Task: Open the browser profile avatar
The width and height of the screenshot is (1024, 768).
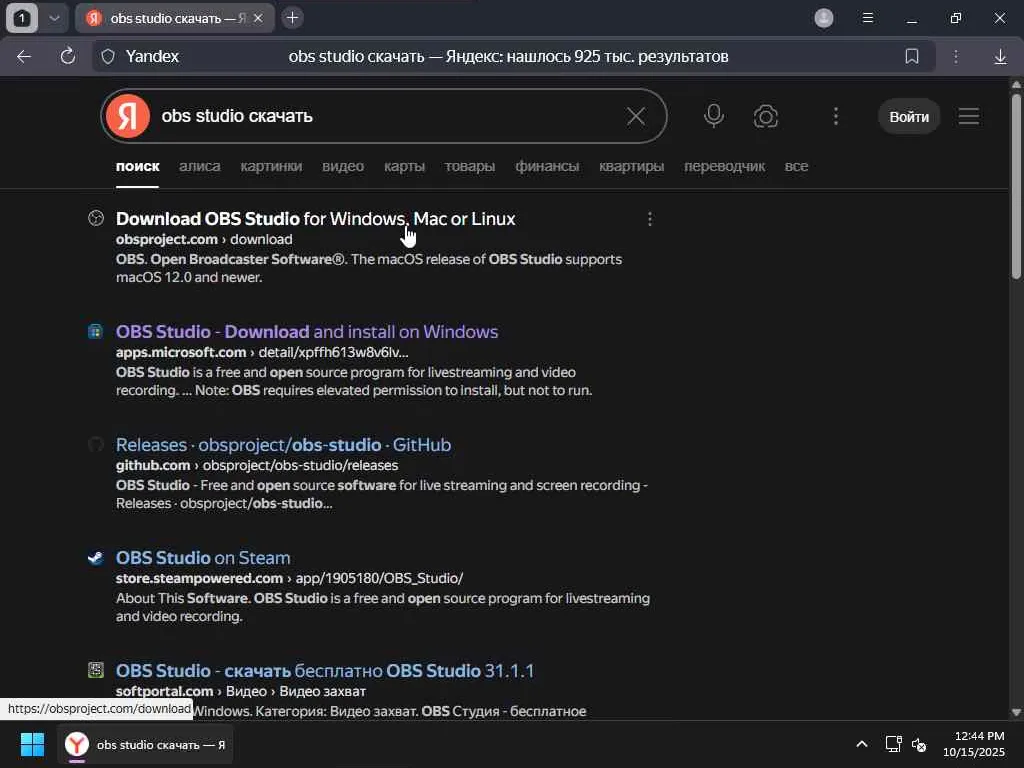Action: (824, 18)
